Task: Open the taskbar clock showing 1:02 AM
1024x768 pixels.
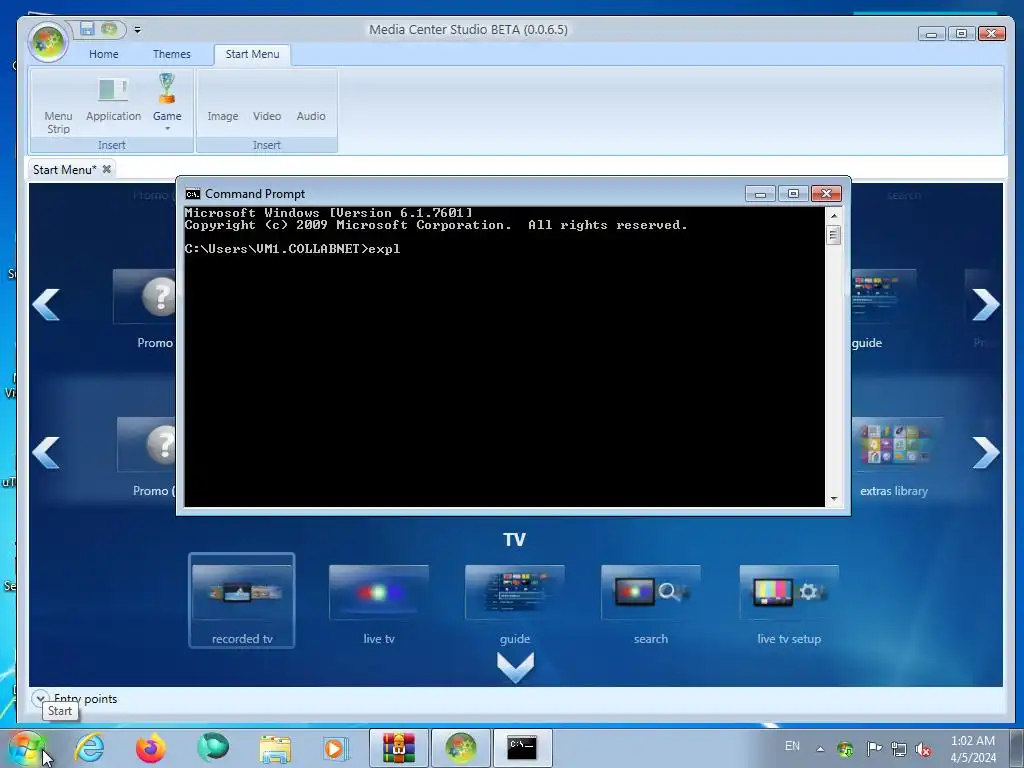Action: click(x=973, y=749)
